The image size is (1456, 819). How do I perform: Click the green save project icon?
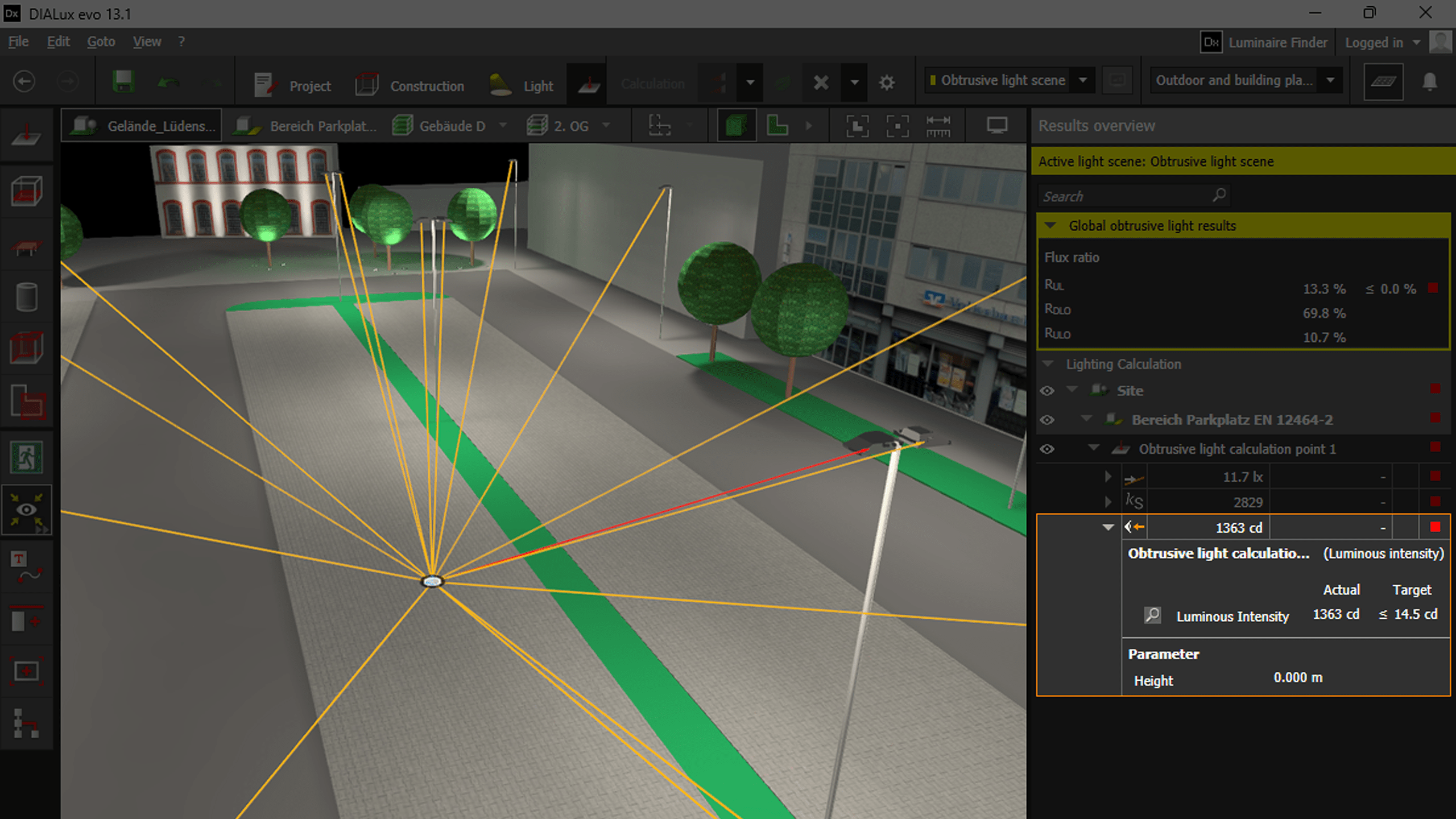tap(123, 82)
